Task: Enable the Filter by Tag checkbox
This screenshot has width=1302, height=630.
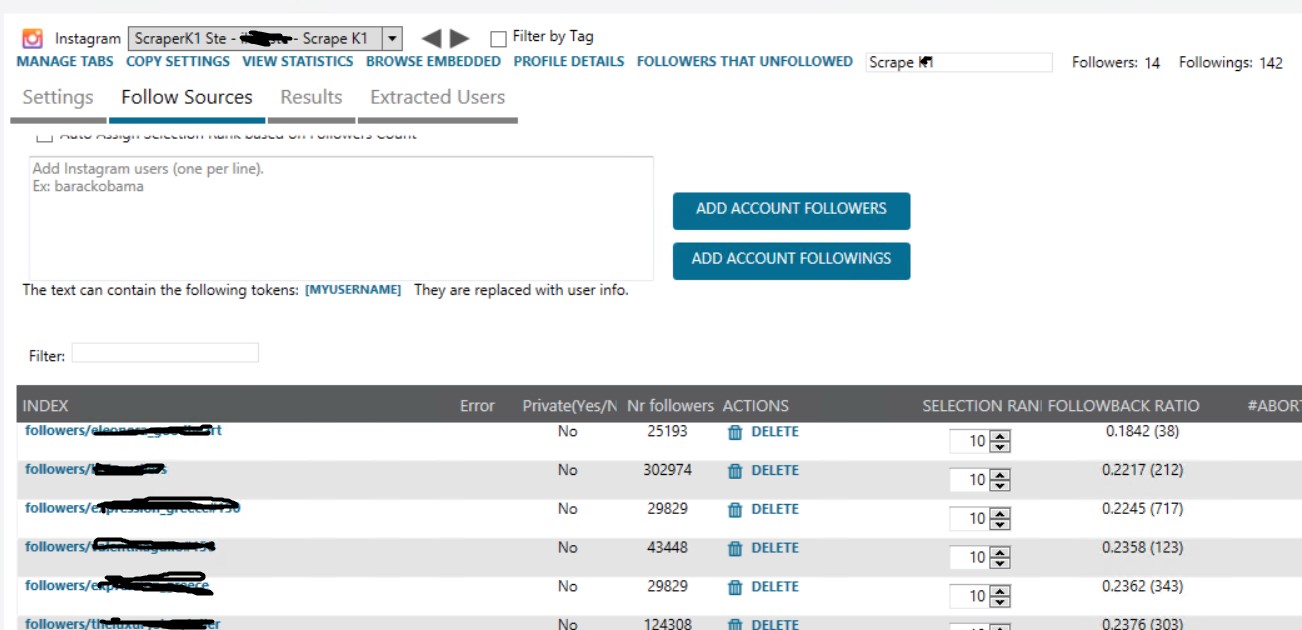Action: pos(498,39)
